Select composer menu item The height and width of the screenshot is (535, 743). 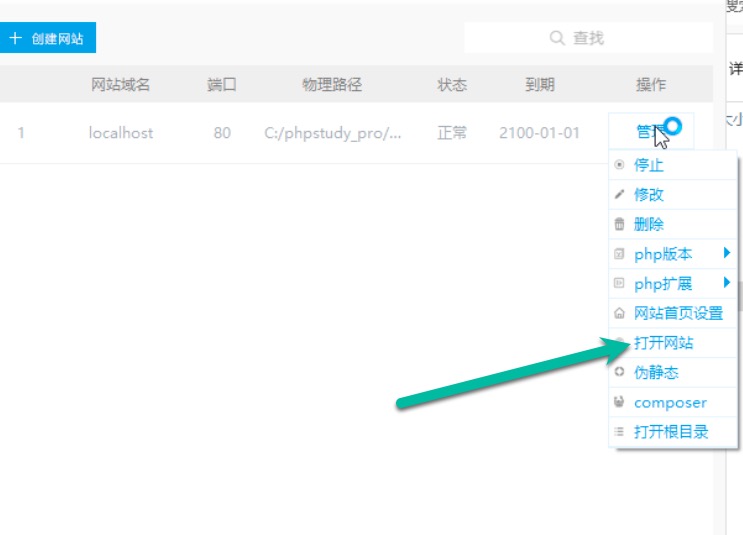click(x=673, y=402)
